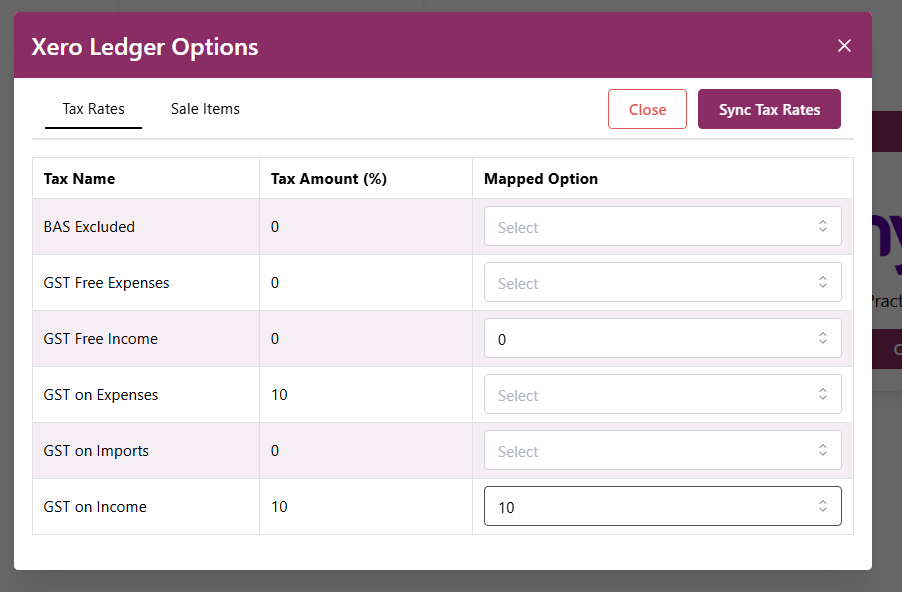902x592 pixels.
Task: Click the chevron icon in BAS Excluded row
Action: [x=822, y=227]
